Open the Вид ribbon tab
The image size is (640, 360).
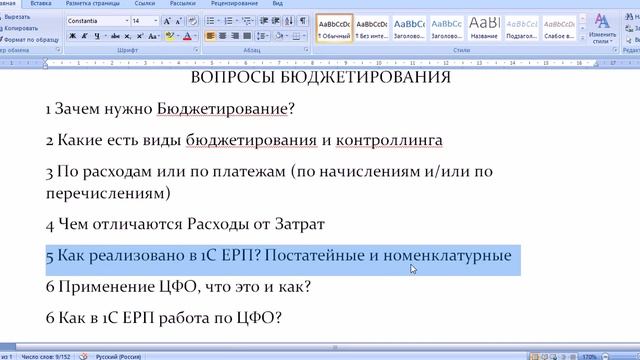(x=278, y=3)
